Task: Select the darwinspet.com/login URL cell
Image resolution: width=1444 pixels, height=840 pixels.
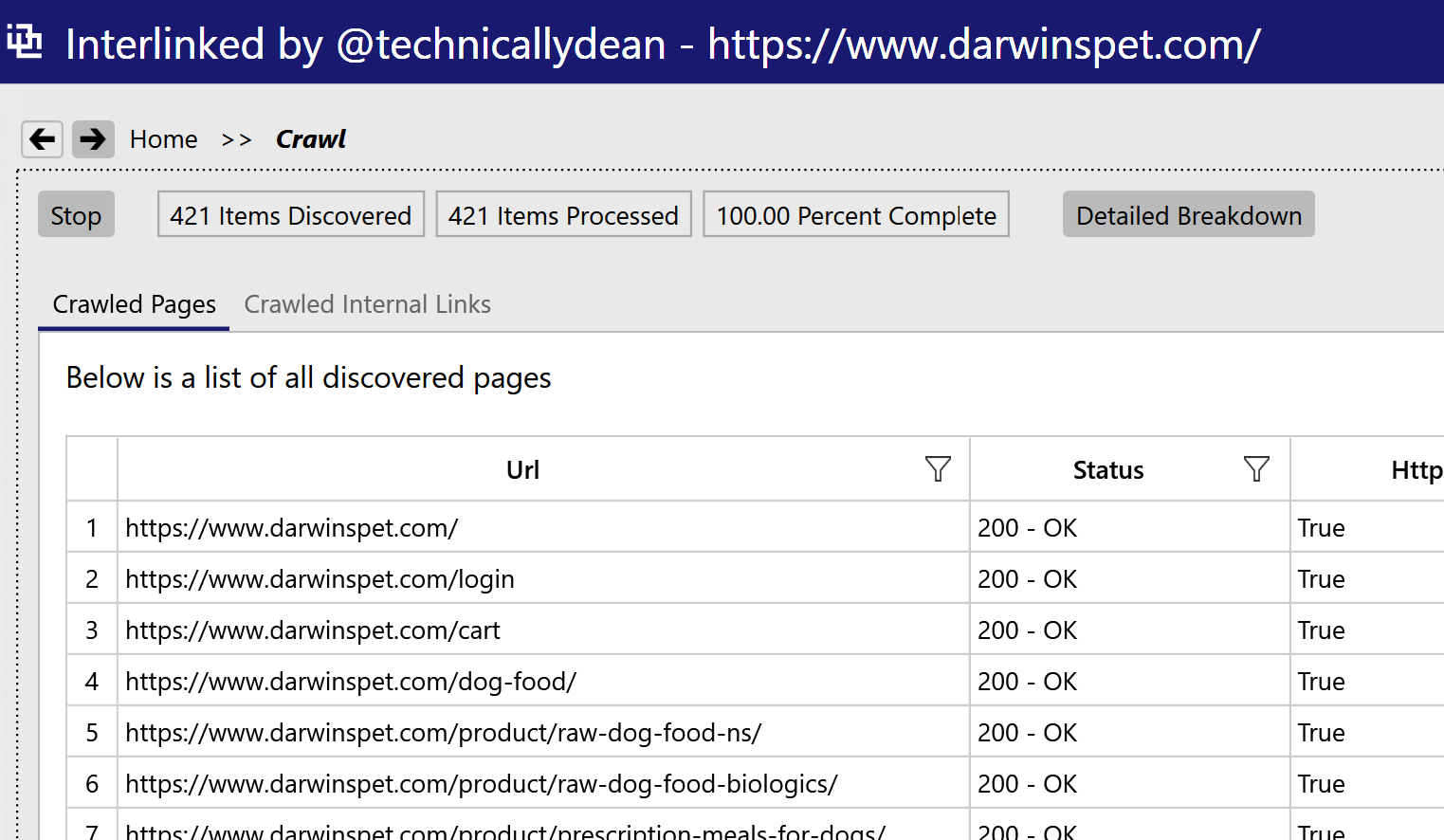Action: [543, 578]
